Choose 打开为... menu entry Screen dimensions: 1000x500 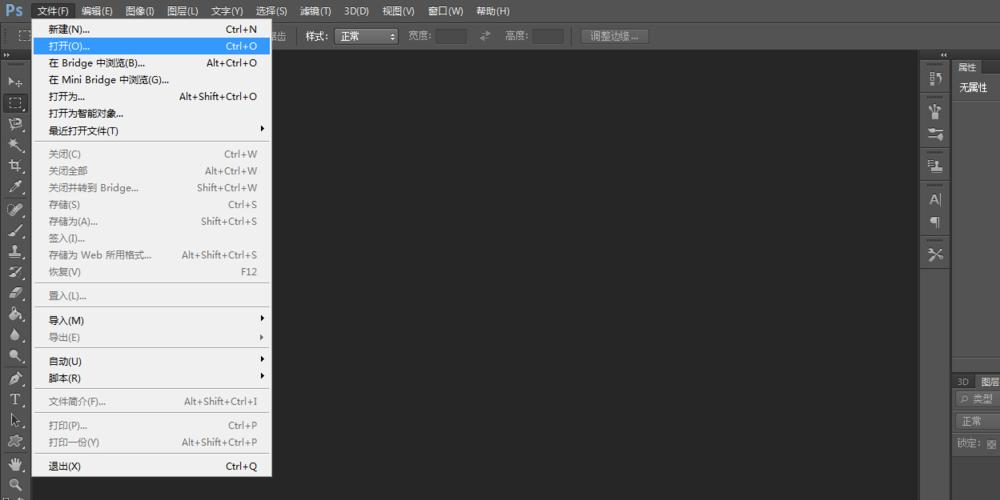tap(152, 96)
